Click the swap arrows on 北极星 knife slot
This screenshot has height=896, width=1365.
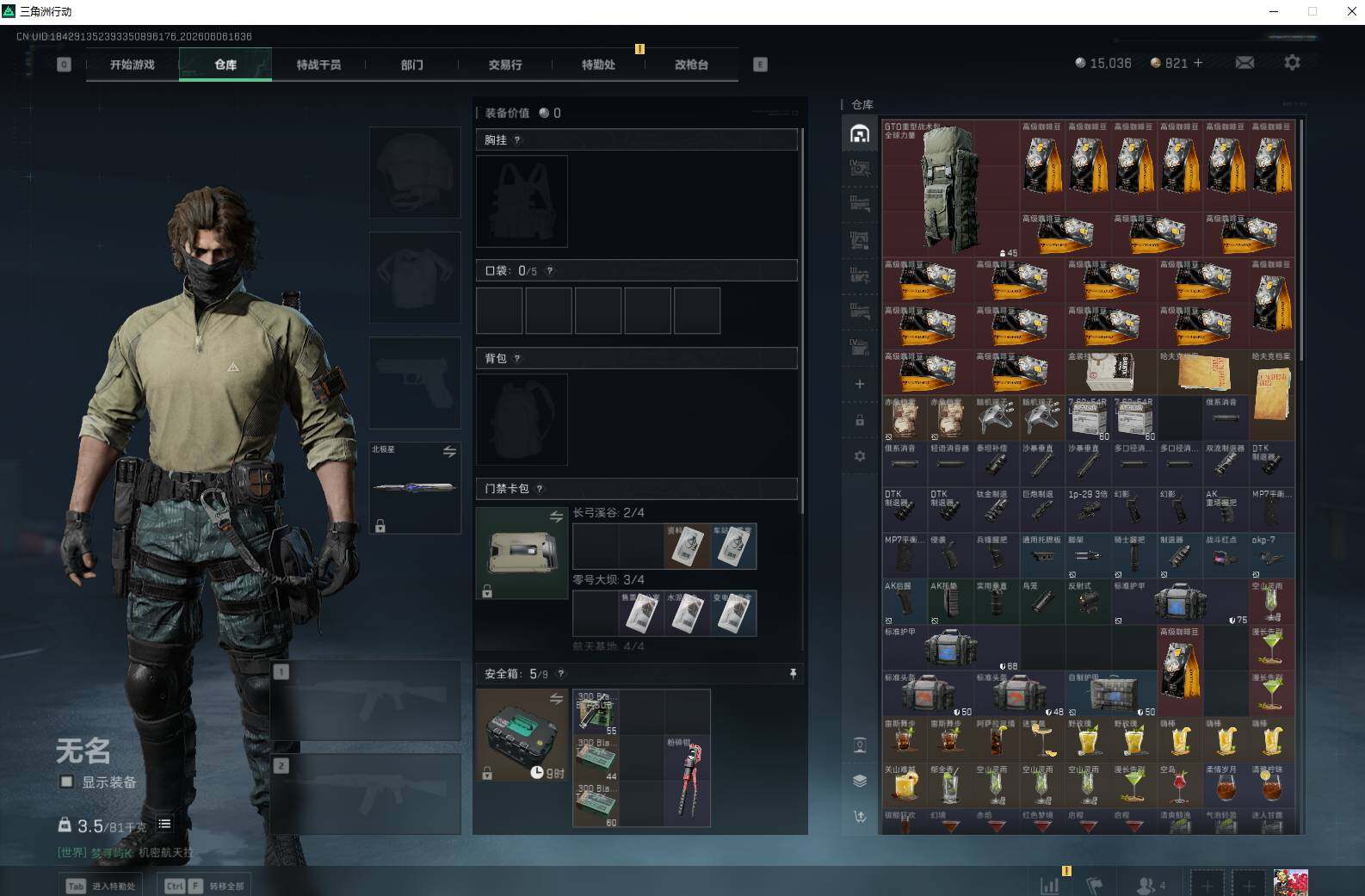tap(449, 451)
